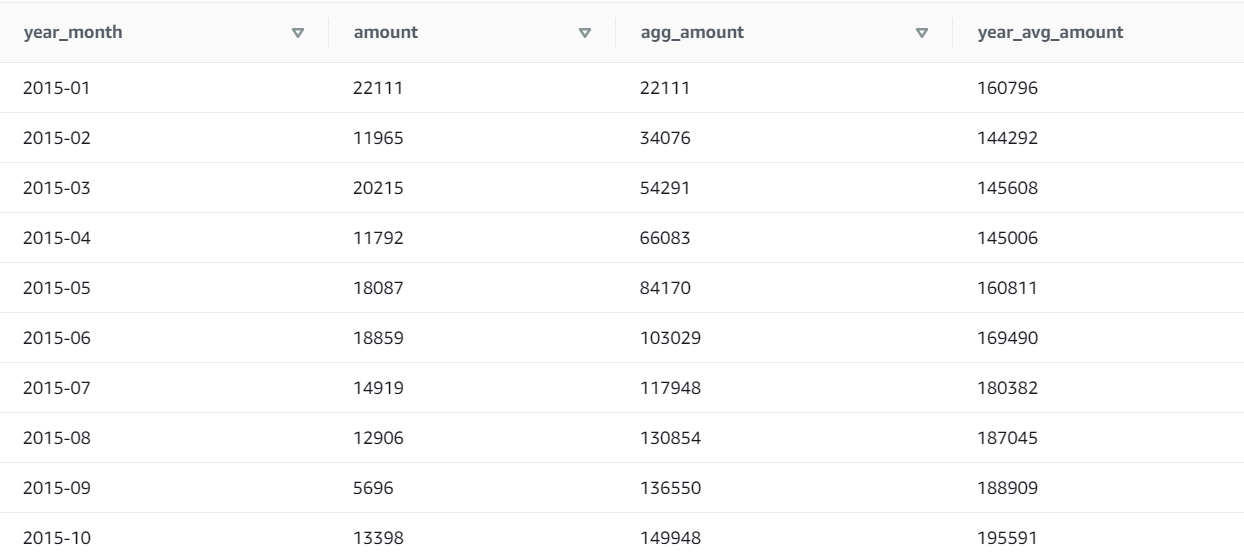Click the year_avg_amount value 160796
Image resolution: width=1244 pixels, height=554 pixels.
(1008, 88)
